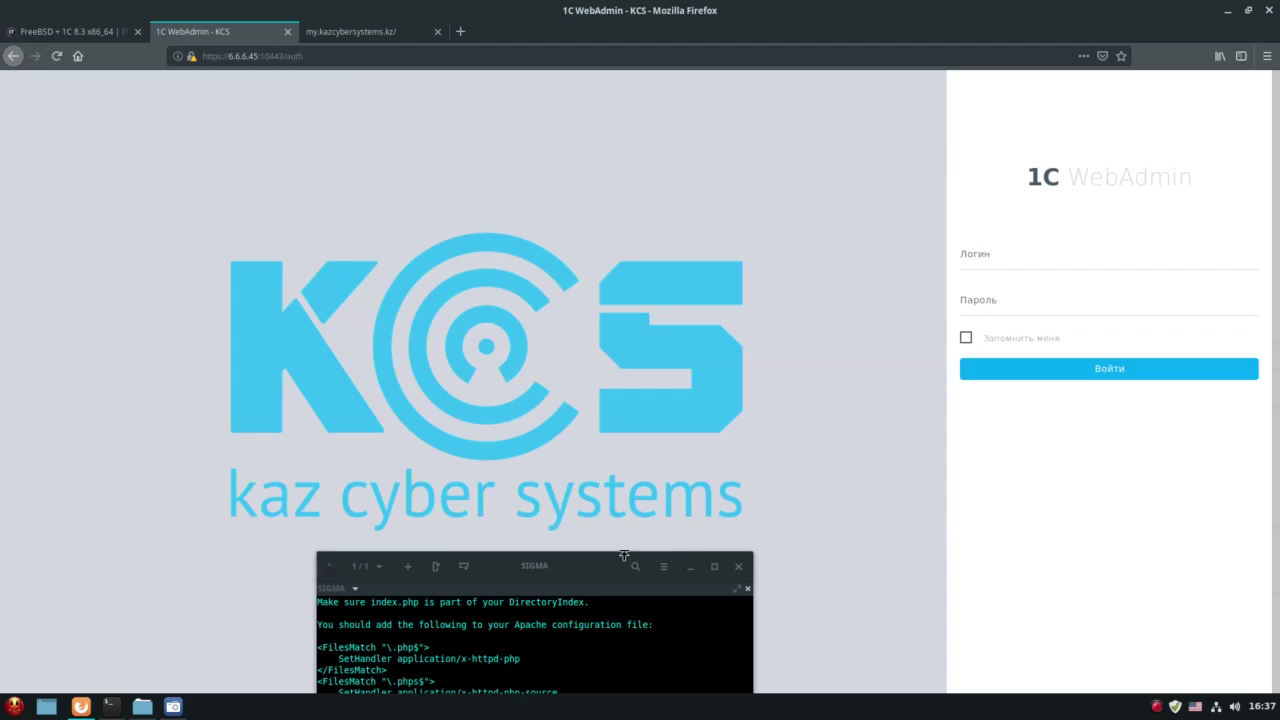Open search in SIGMA terminal
Image resolution: width=1280 pixels, height=720 pixels.
pyautogui.click(x=635, y=566)
